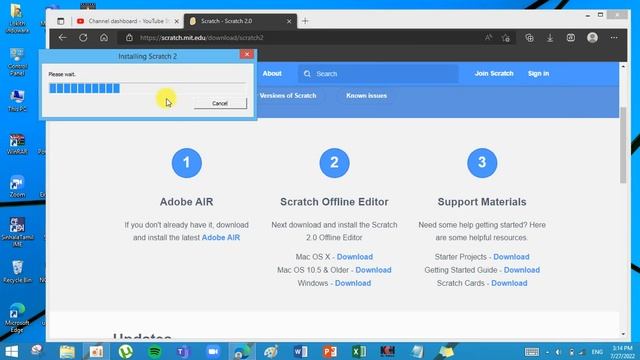The image size is (640, 360).
Task: Click the page vertical scrollbar thumb
Action: [623, 145]
